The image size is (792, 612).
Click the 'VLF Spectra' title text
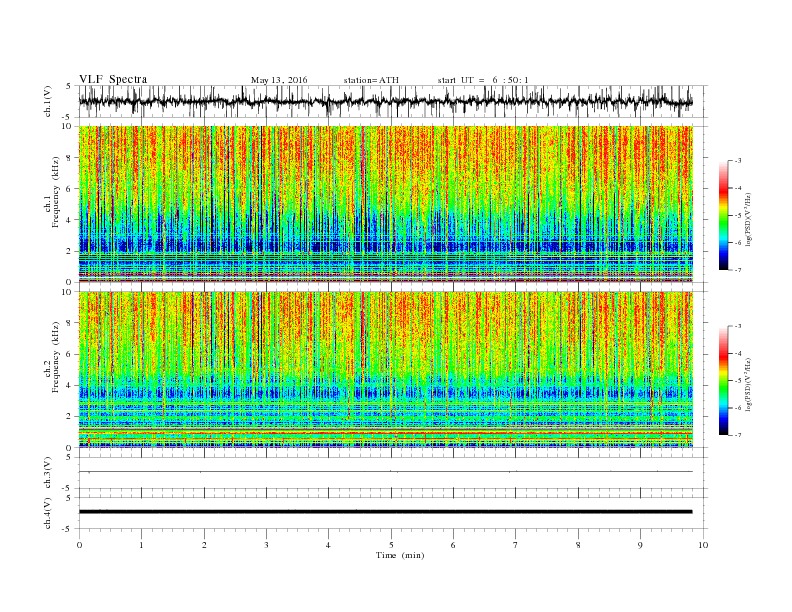[113, 79]
